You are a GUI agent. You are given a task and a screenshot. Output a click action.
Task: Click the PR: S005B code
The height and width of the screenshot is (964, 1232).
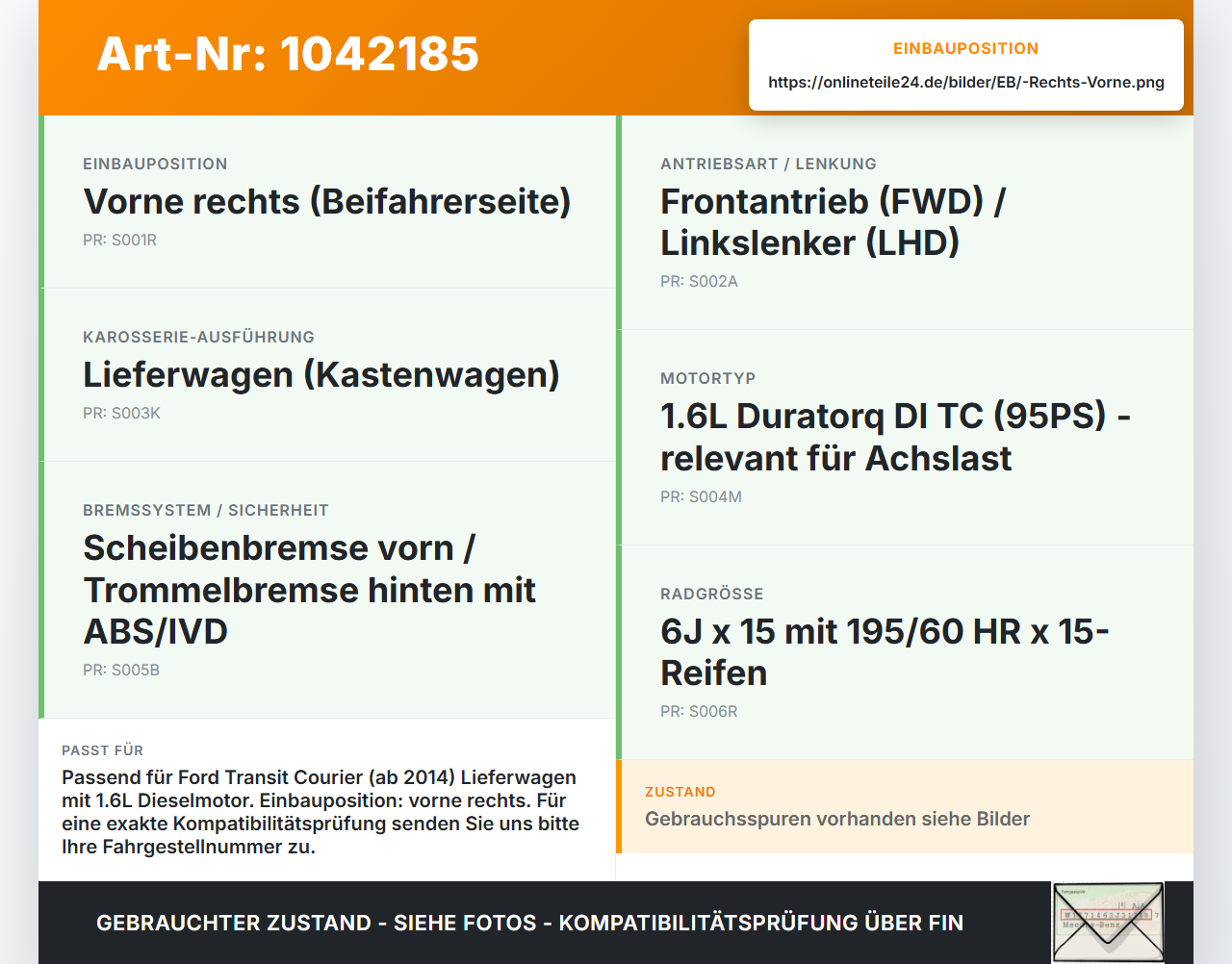tap(121, 670)
